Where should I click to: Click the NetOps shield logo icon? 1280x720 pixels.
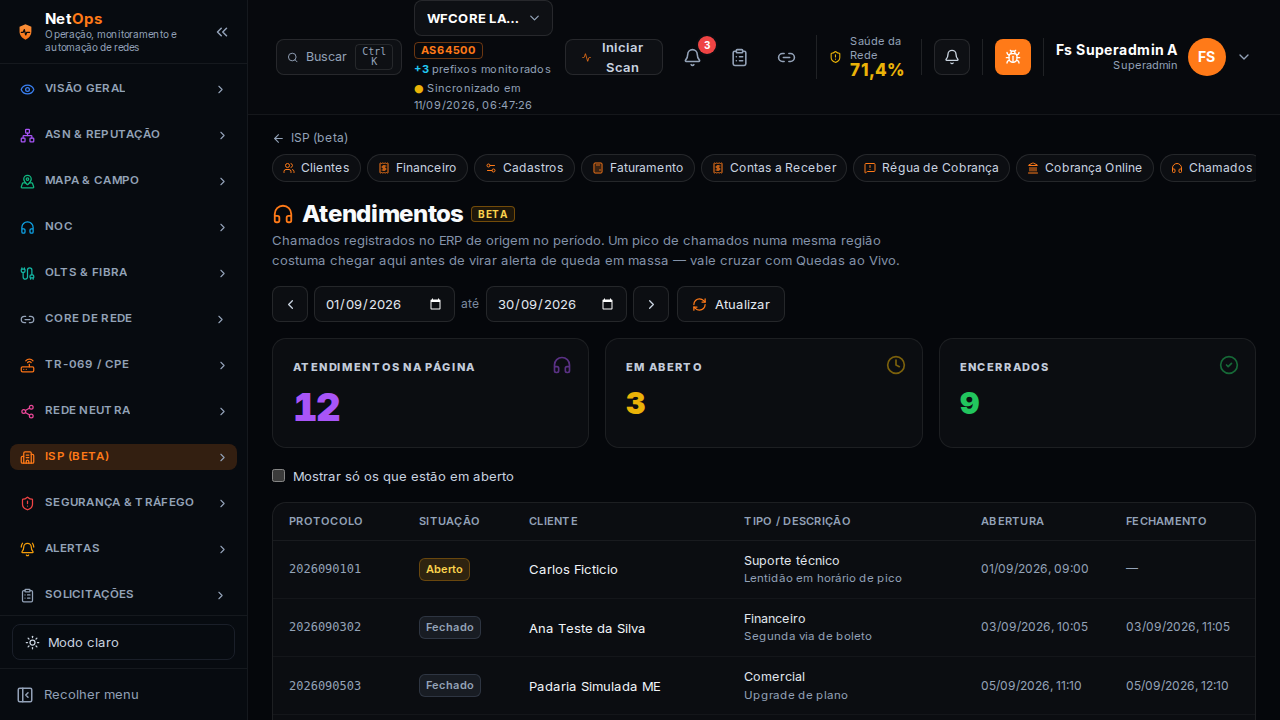point(25,32)
